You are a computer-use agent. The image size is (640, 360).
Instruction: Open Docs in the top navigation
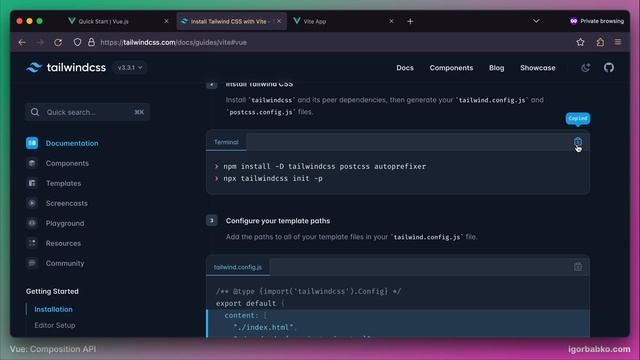[405, 68]
